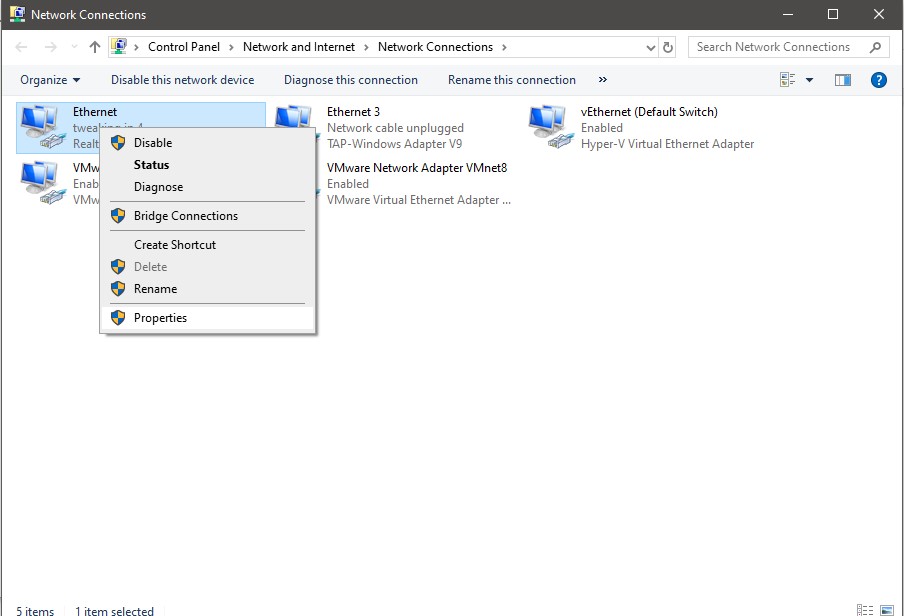The height and width of the screenshot is (616, 904).
Task: Open Status from the context menu
Action: click(x=208, y=165)
